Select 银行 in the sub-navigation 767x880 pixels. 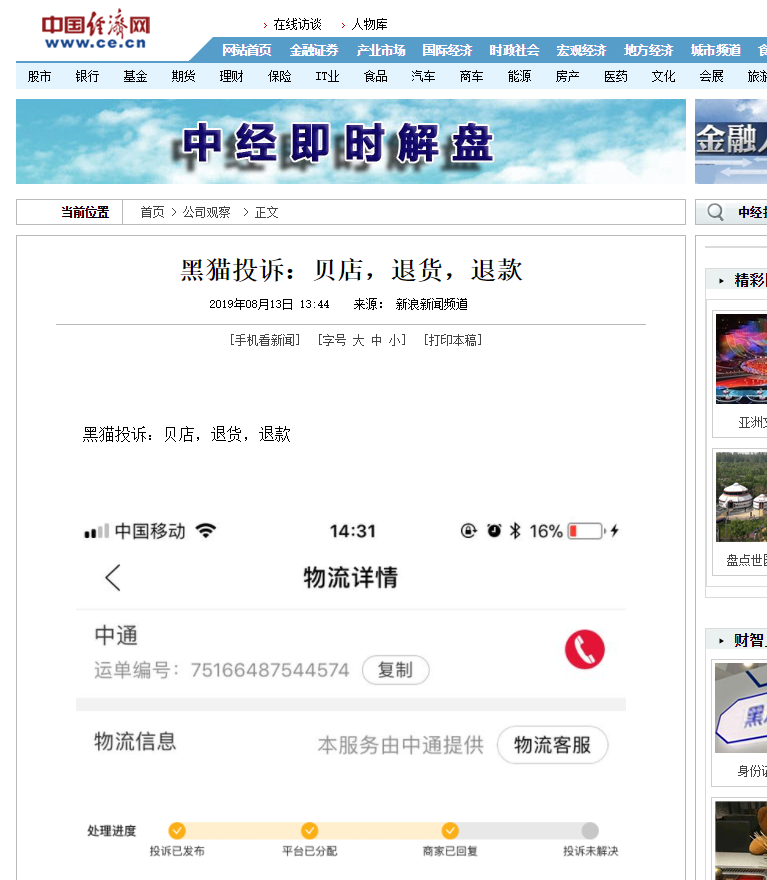87,76
